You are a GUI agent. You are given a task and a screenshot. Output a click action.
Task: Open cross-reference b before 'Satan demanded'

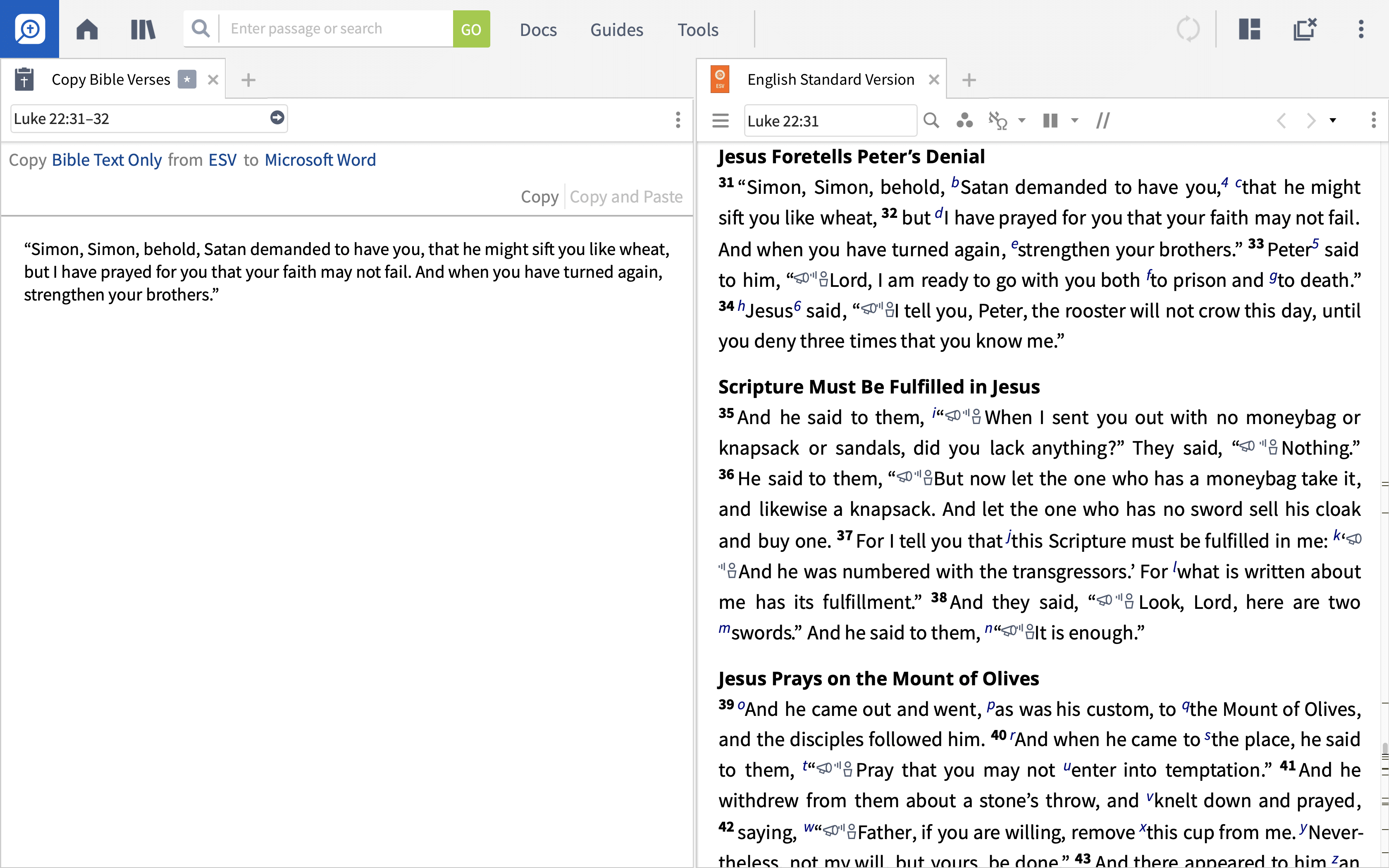click(x=955, y=182)
